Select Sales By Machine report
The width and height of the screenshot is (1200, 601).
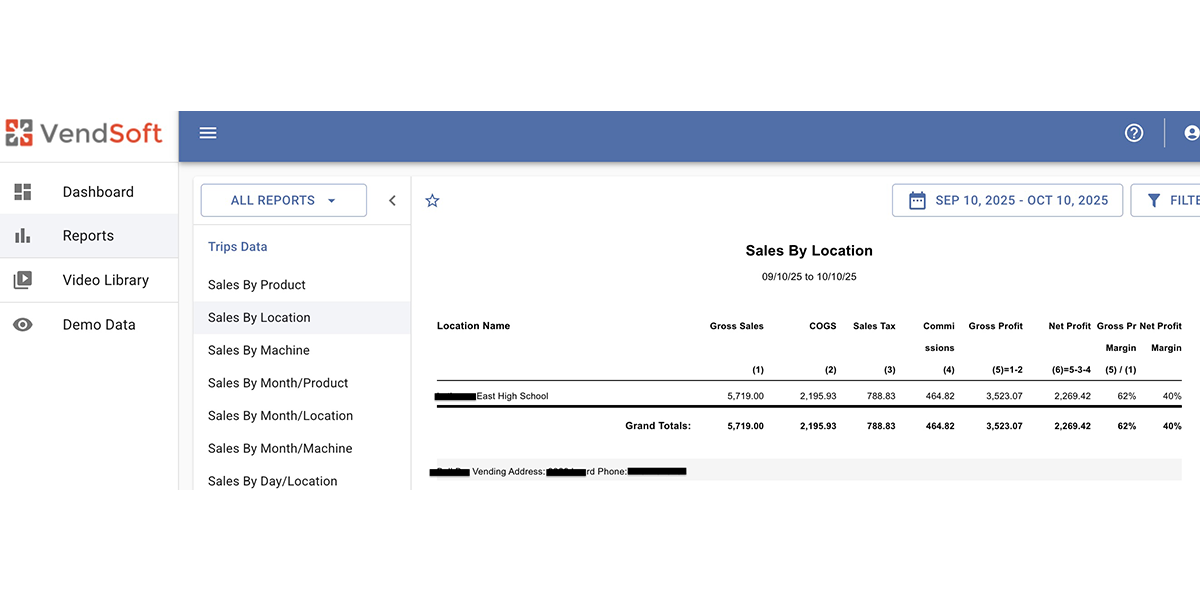point(259,350)
